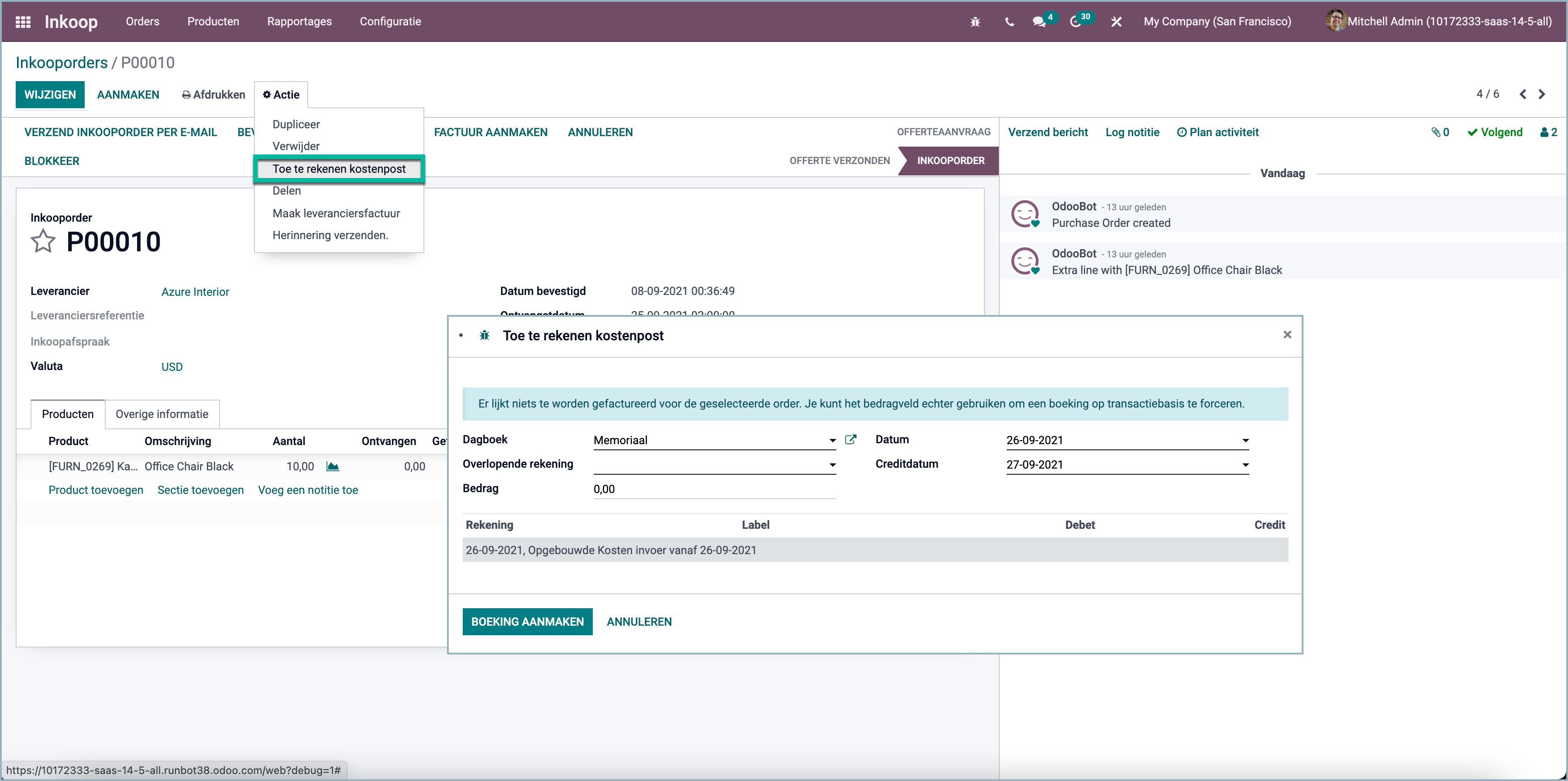The height and width of the screenshot is (781, 1568).
Task: Select Maak leveranciersfactuur from Actie menu
Action: (x=336, y=213)
